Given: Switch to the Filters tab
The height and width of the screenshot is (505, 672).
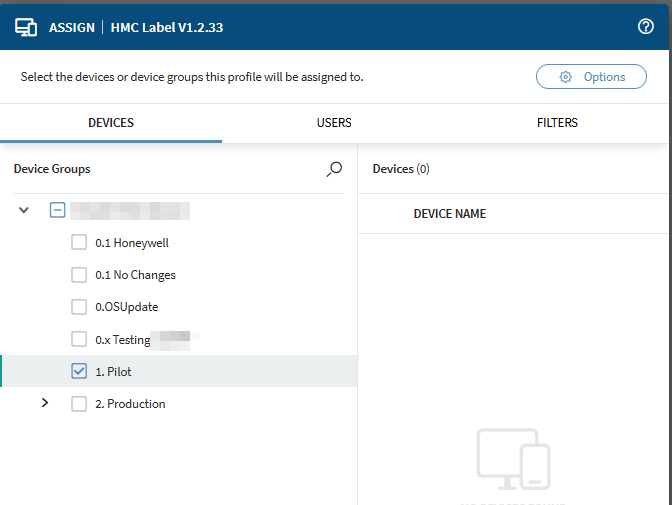Looking at the screenshot, I should [x=557, y=123].
